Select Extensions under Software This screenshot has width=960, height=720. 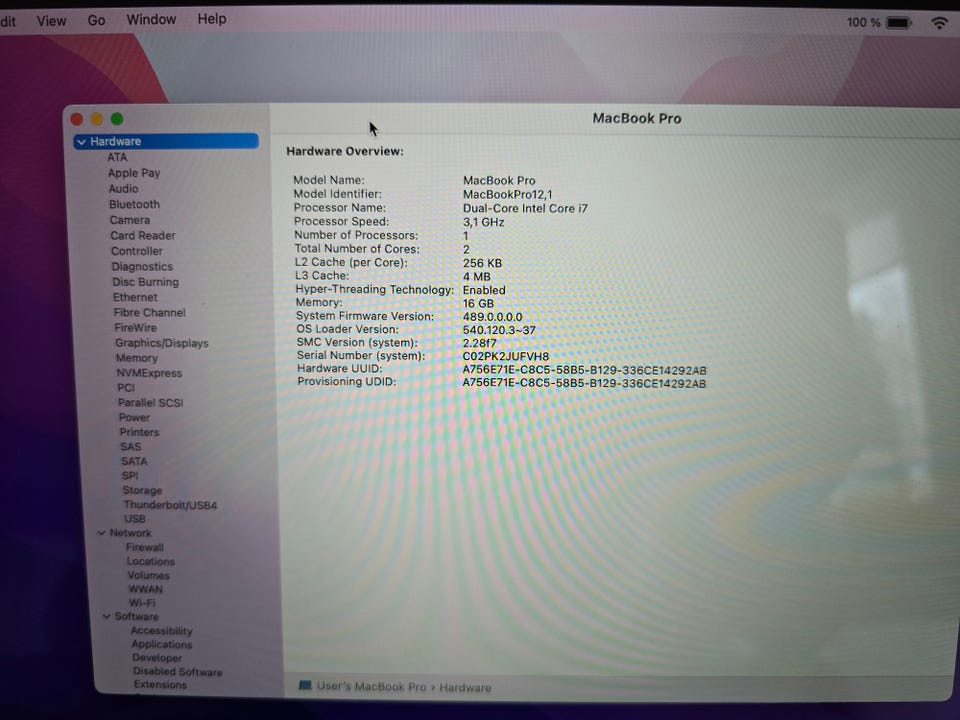[x=160, y=685]
